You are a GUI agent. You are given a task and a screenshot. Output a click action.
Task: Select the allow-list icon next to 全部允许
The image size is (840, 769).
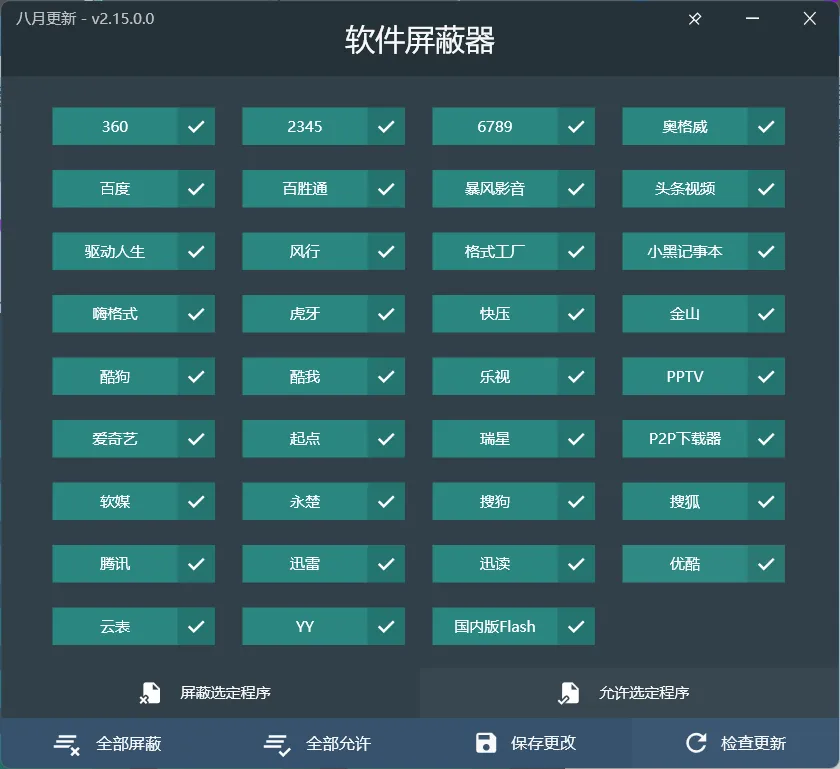pyautogui.click(x=277, y=744)
